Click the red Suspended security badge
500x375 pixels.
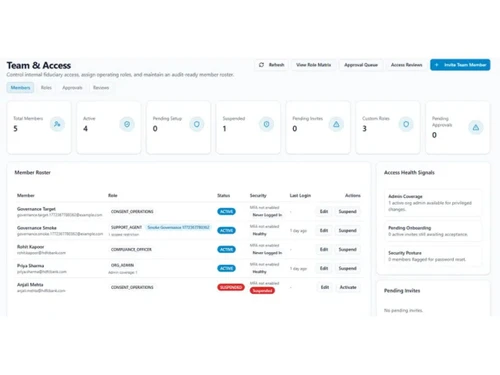point(262,291)
